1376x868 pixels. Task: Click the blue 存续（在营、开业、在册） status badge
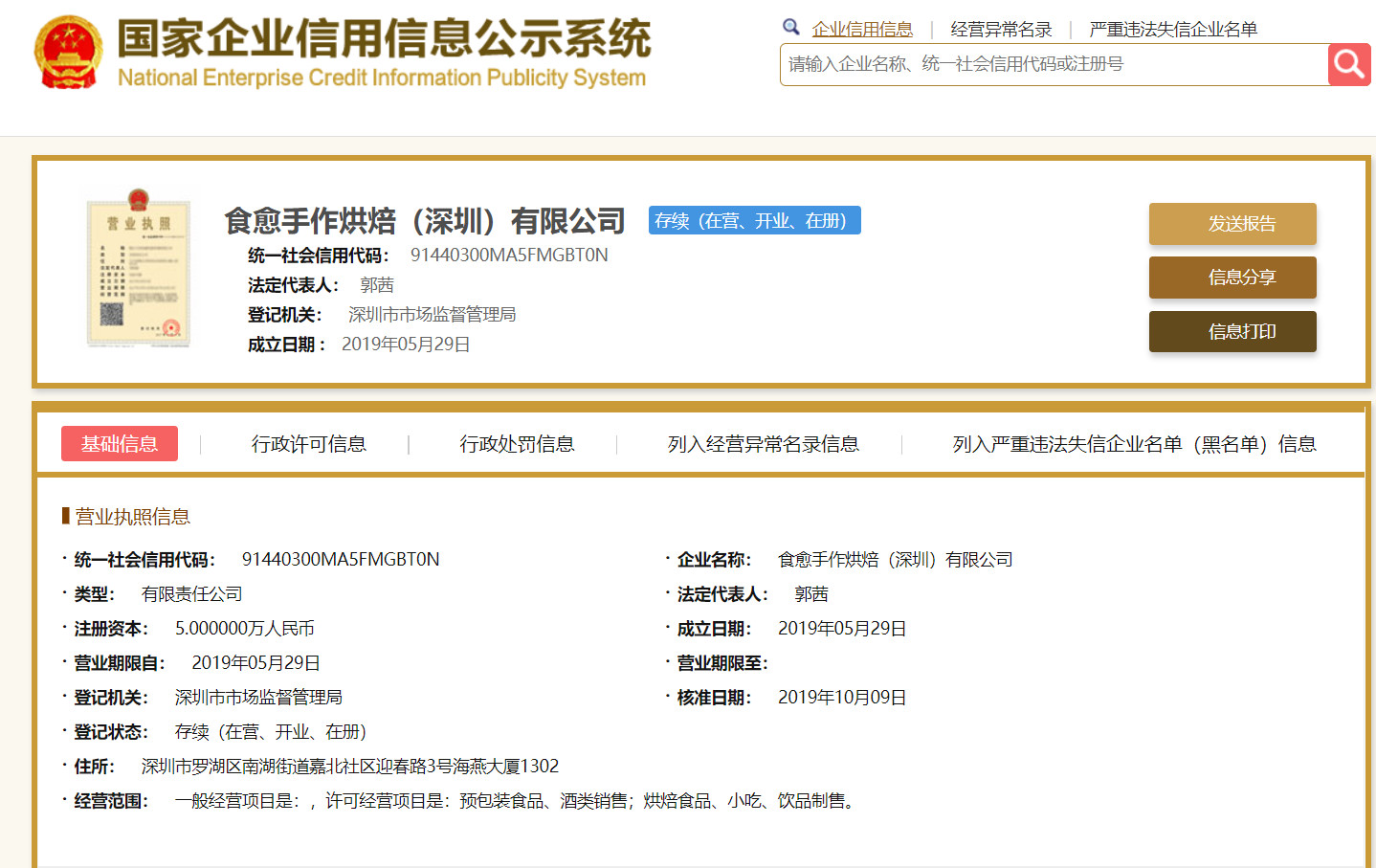[x=755, y=221]
